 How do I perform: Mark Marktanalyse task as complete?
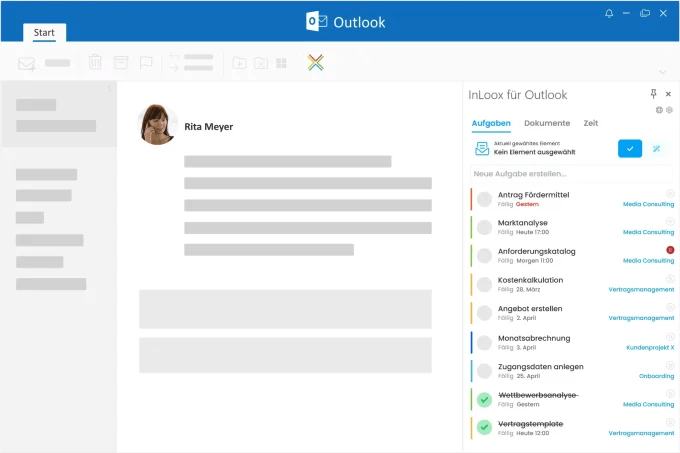[x=484, y=227]
